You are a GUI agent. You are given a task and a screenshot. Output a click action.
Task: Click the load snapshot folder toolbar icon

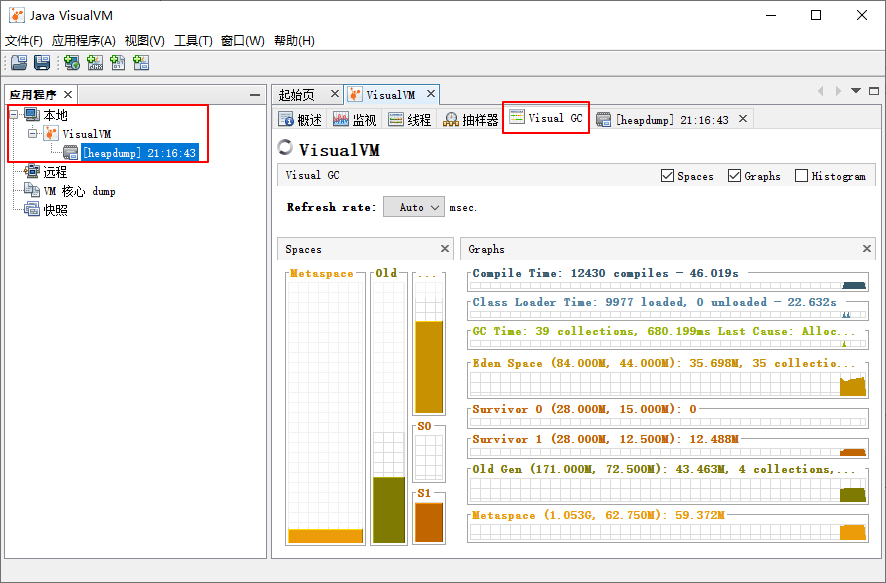tap(18, 63)
